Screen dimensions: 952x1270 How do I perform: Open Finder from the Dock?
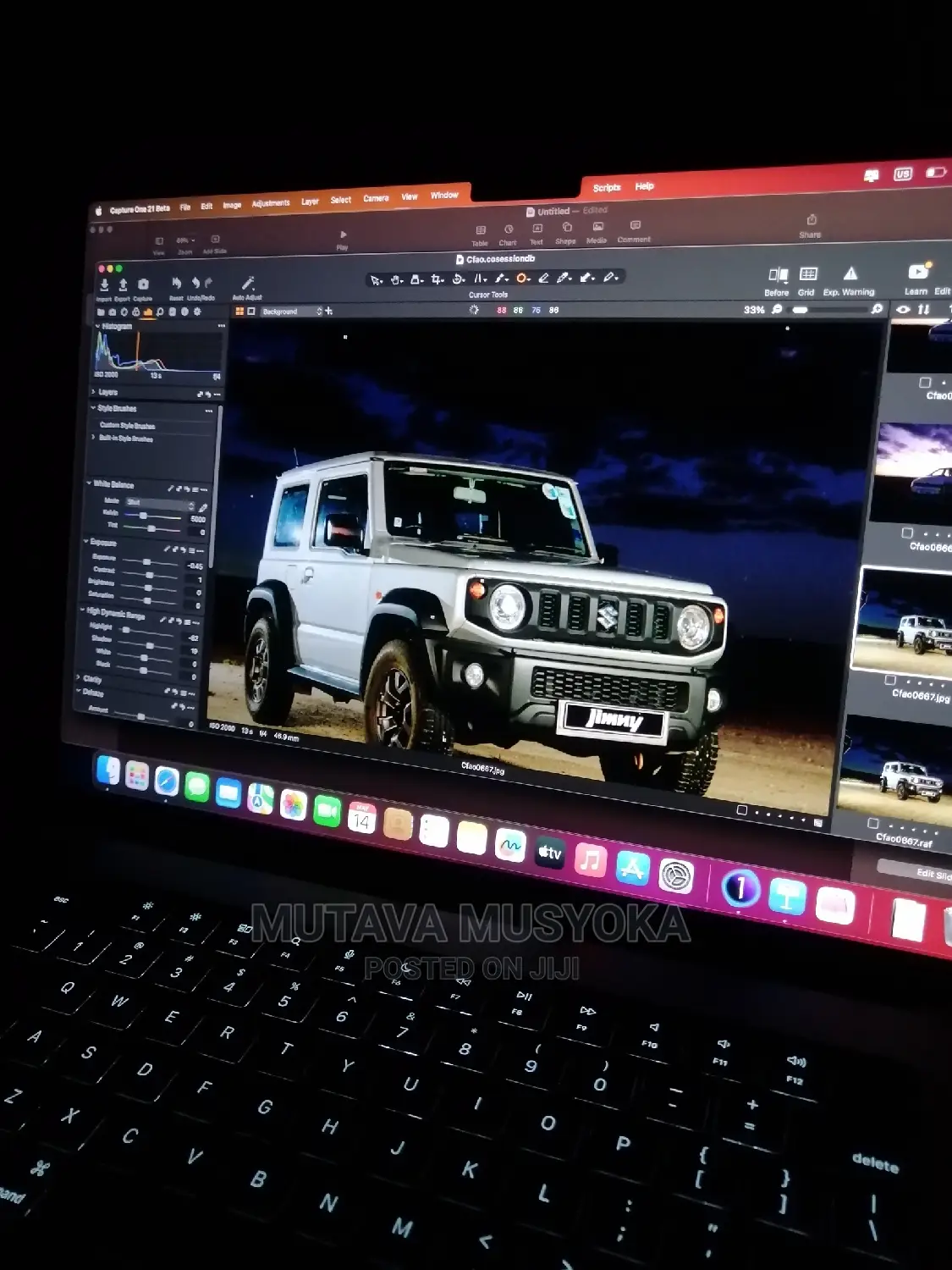click(108, 770)
